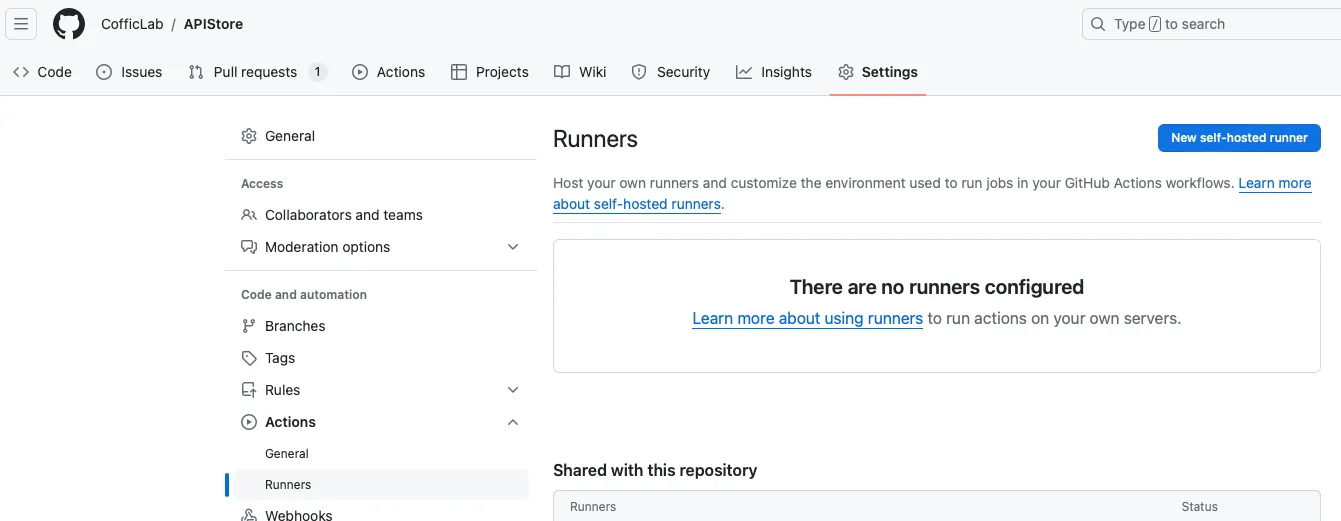Screen dimensions: 1341x521
Task: Type in the search field
Action: tap(1220, 24)
